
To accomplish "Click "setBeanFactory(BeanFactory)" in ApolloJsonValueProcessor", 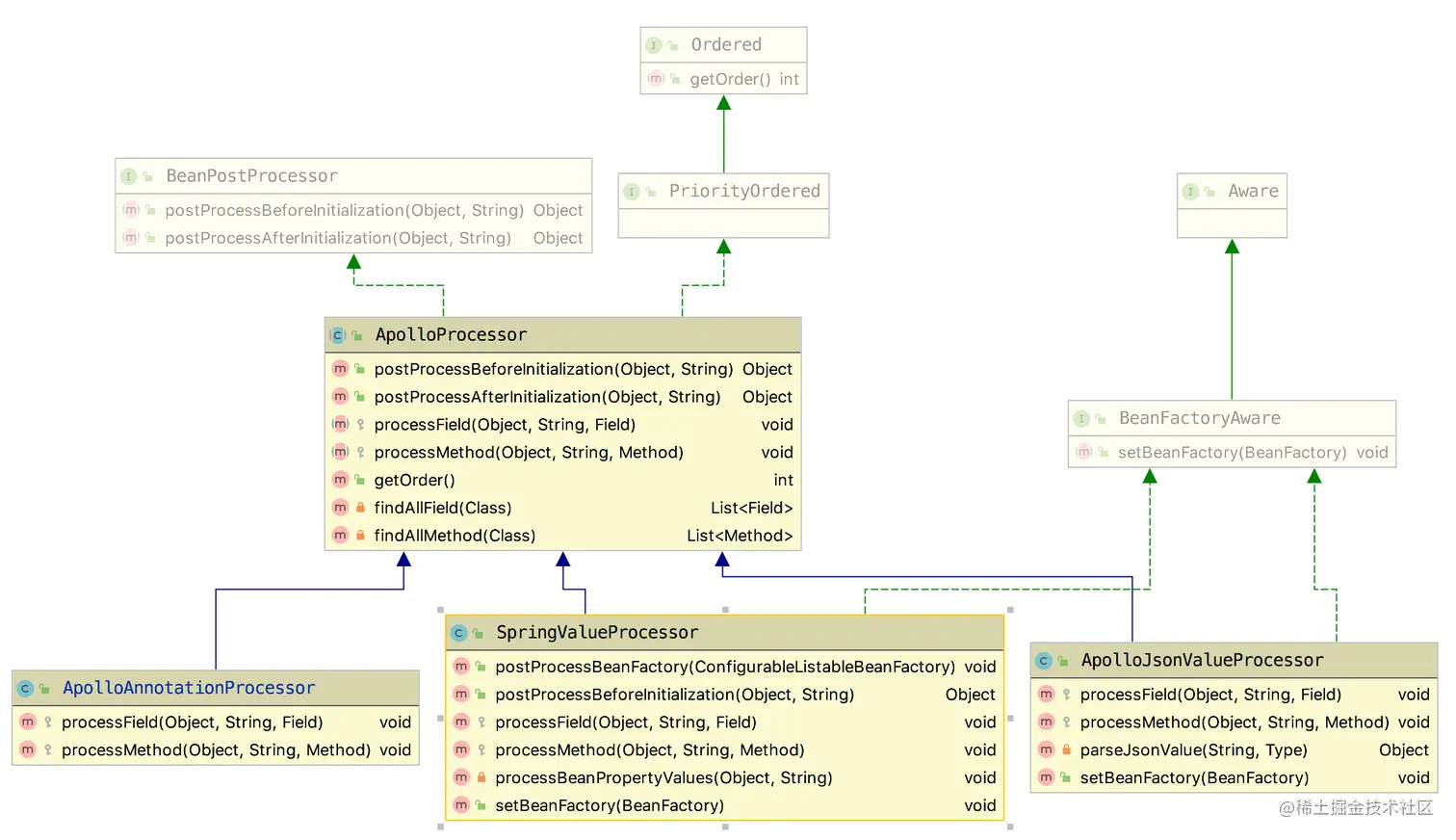I will click(x=1194, y=777).
